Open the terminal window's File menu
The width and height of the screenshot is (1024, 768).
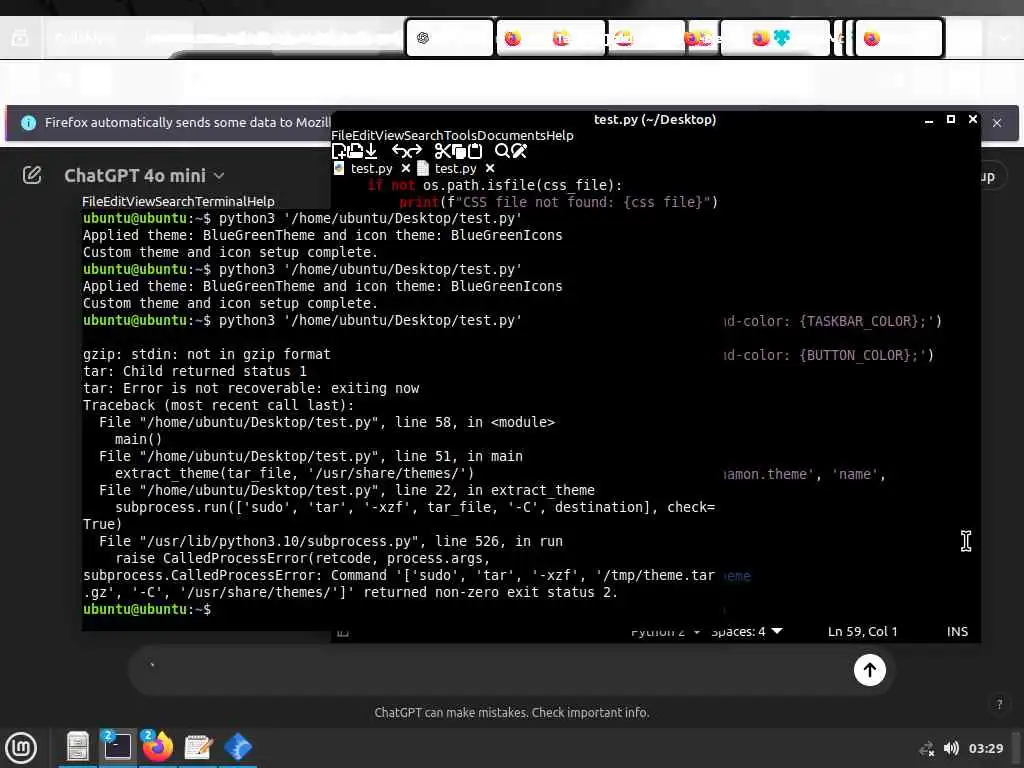pos(90,201)
